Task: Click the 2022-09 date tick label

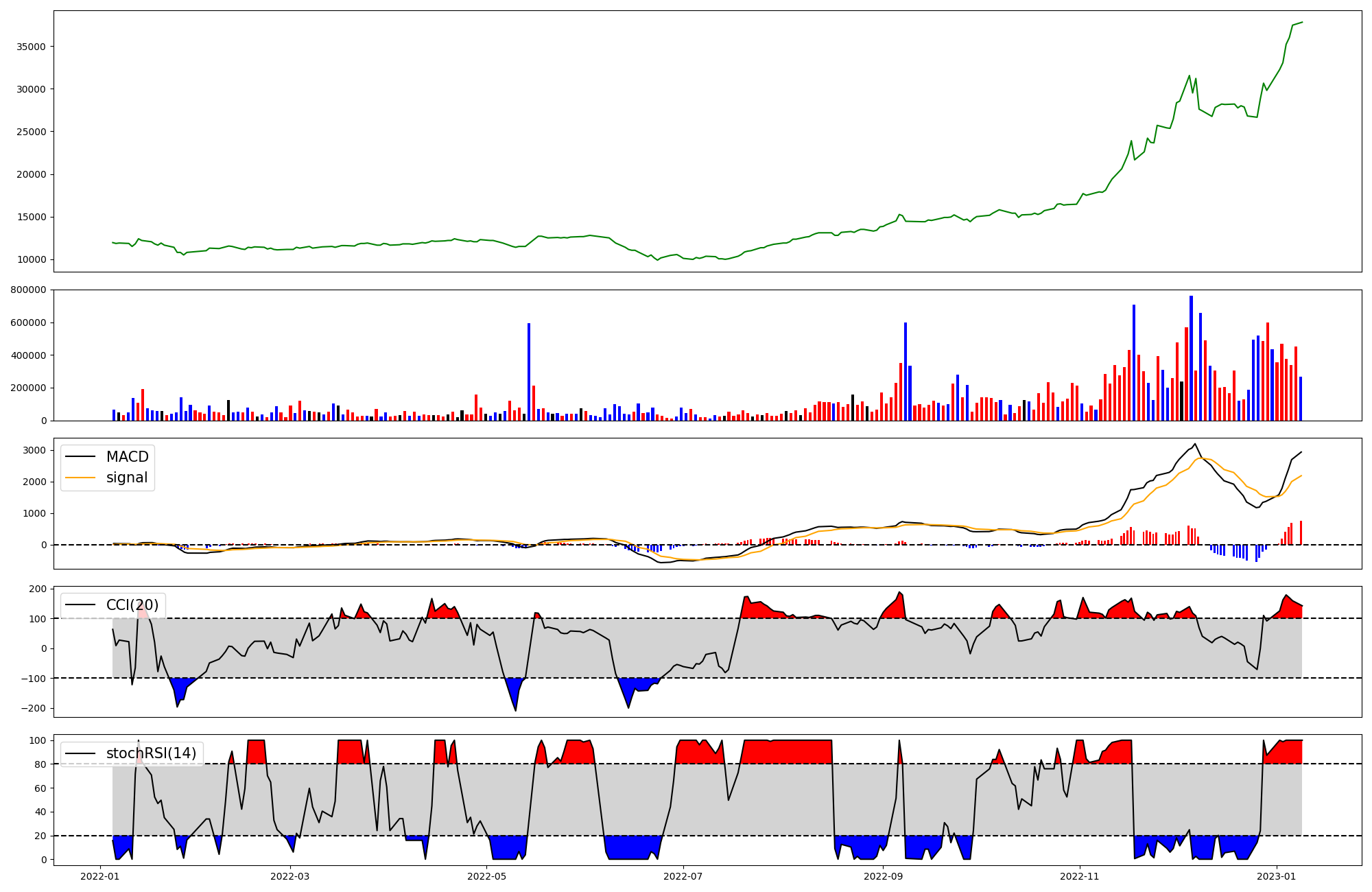Action: [x=883, y=876]
